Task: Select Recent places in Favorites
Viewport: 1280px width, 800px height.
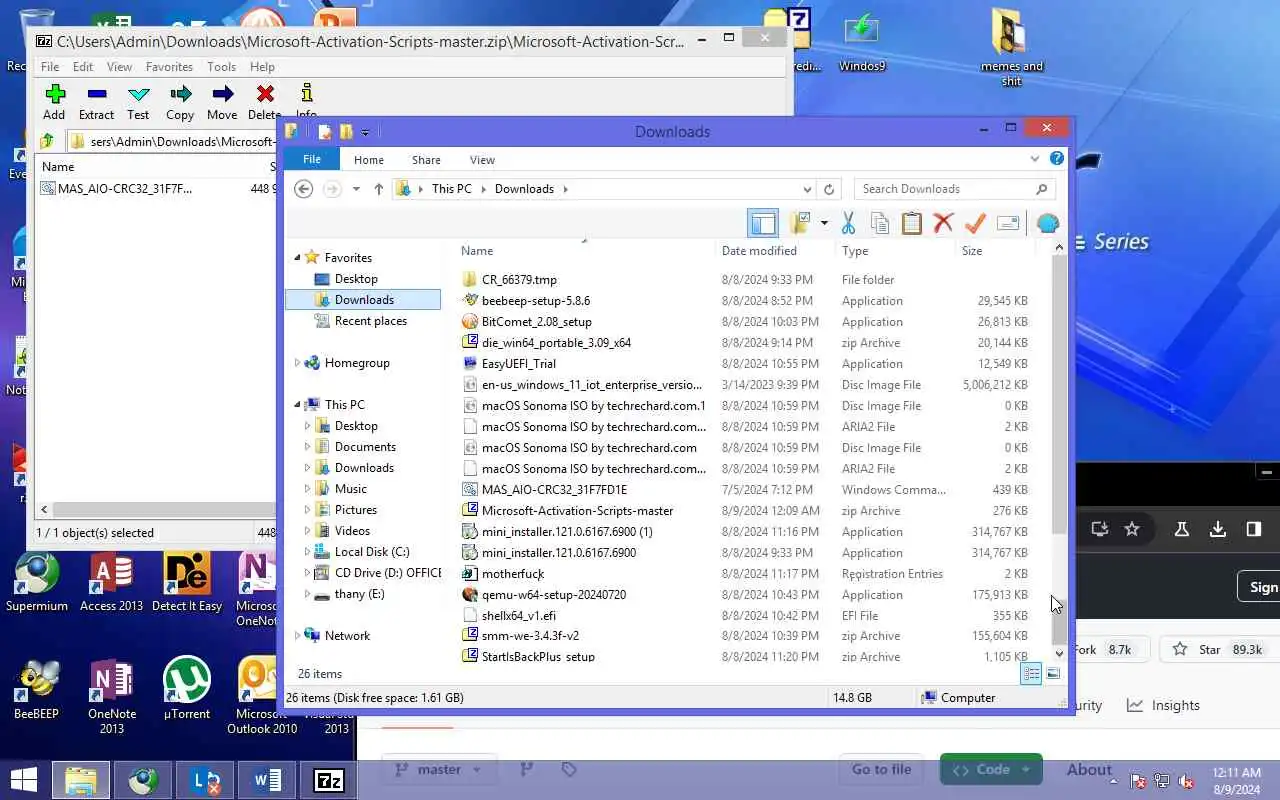Action: point(360,321)
